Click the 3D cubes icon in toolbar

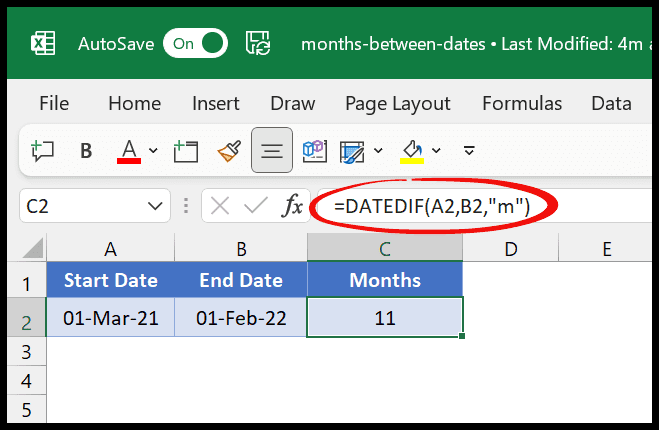tap(315, 150)
